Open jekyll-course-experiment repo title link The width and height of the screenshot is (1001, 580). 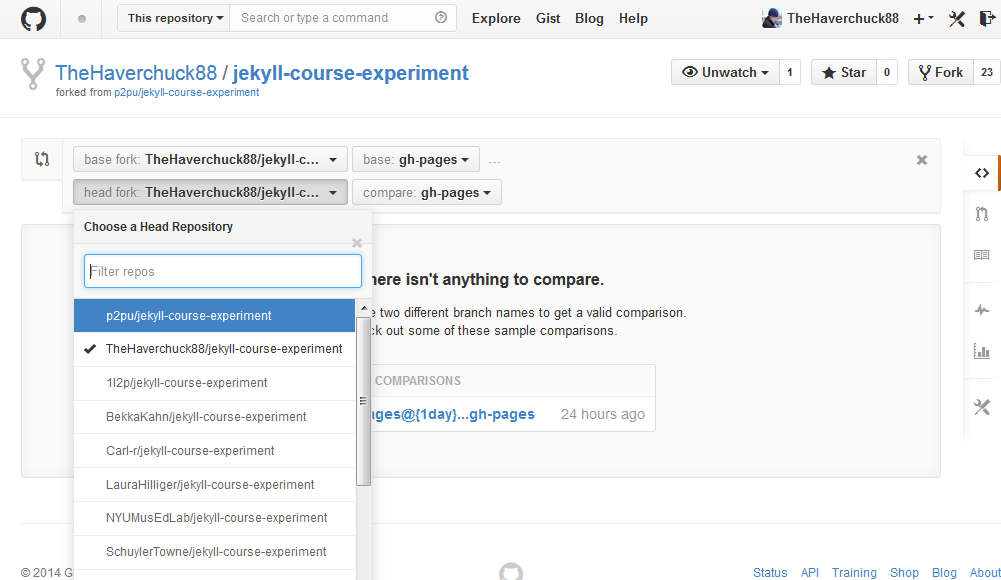[x=350, y=73]
